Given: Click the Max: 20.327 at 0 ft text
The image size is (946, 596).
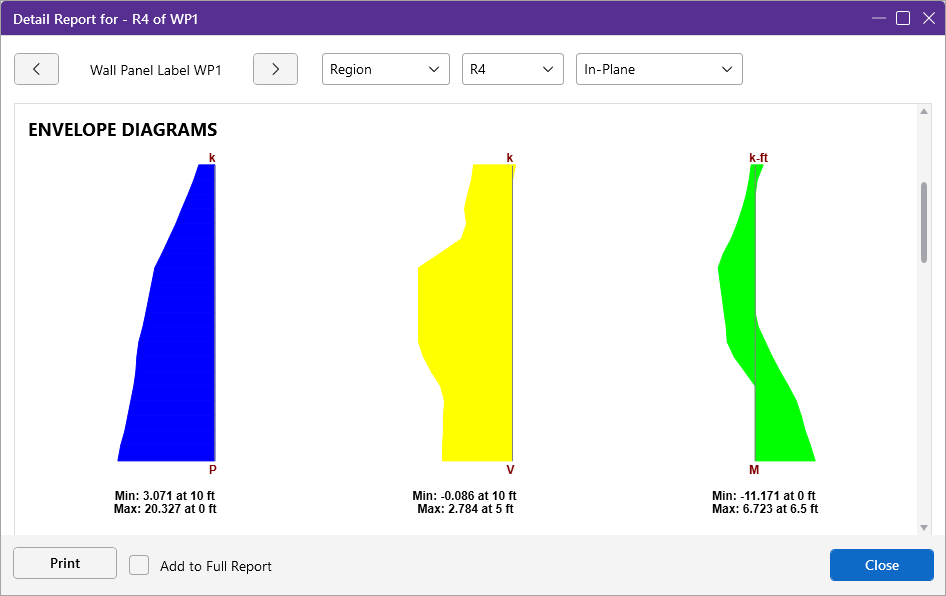Looking at the screenshot, I should [166, 509].
